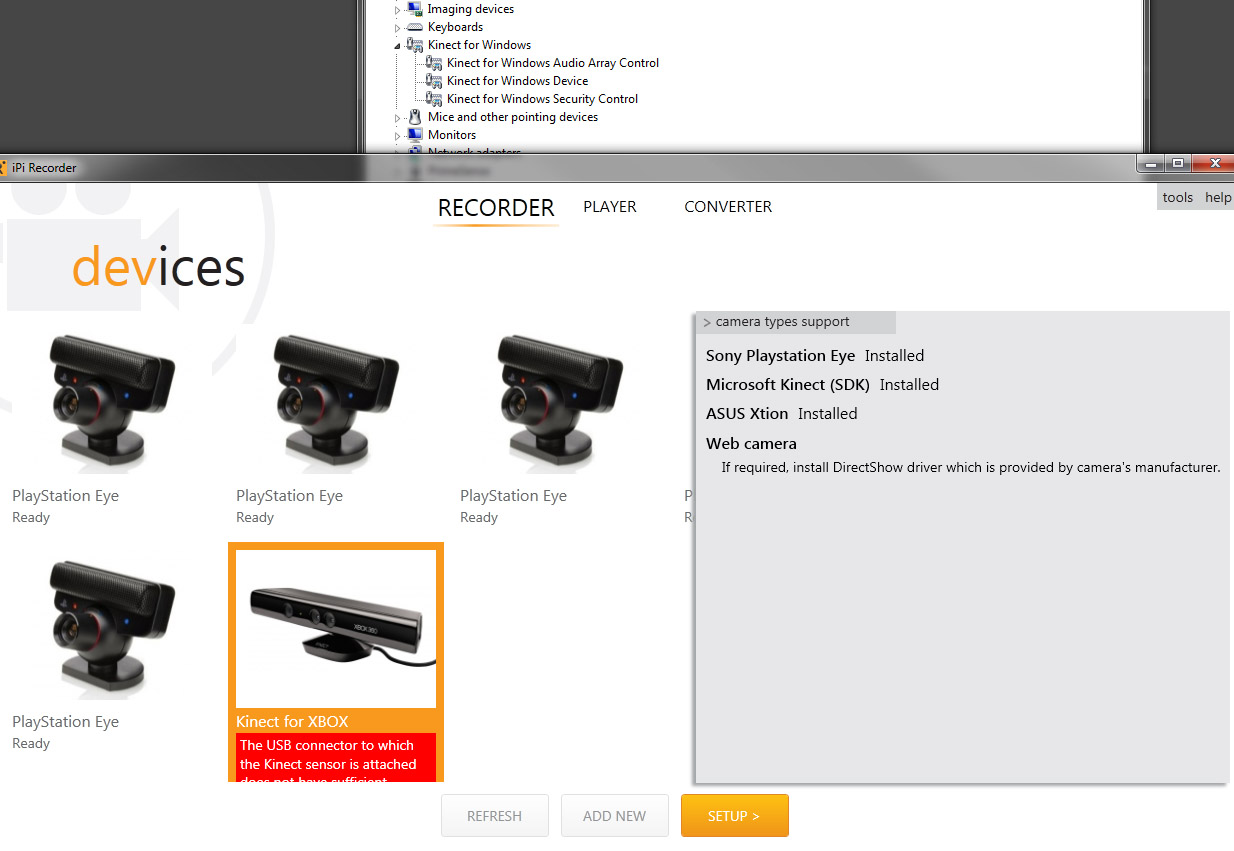The image size is (1234, 851).
Task: Open the help menu
Action: (x=1218, y=197)
